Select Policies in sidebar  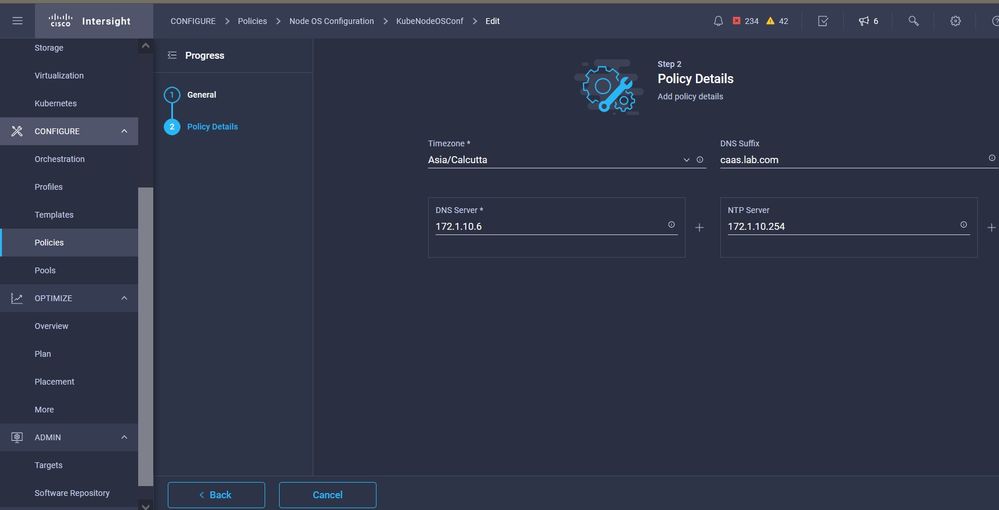(49, 243)
